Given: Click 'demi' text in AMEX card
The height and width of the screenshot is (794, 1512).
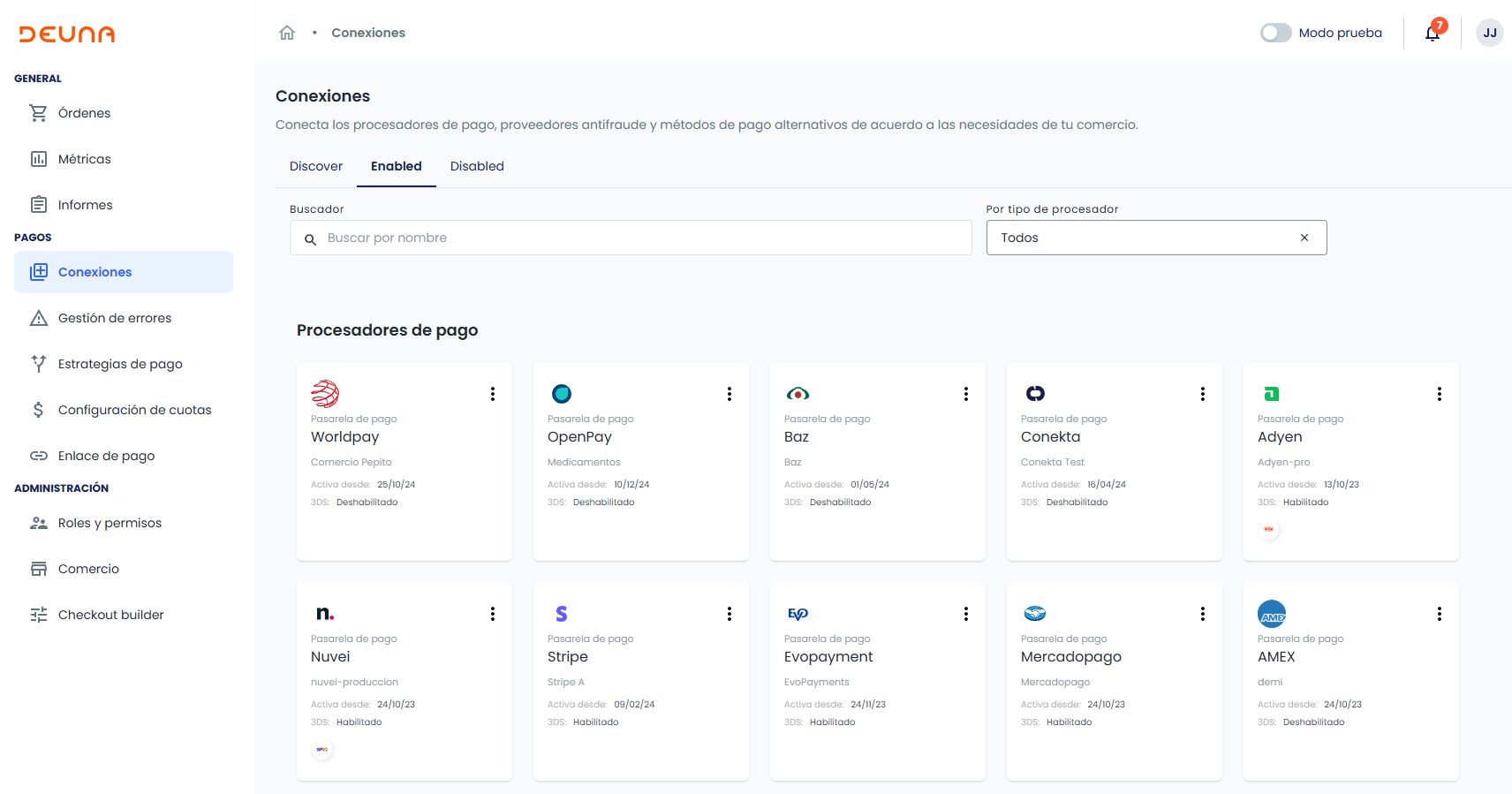Looking at the screenshot, I should click(1270, 682).
